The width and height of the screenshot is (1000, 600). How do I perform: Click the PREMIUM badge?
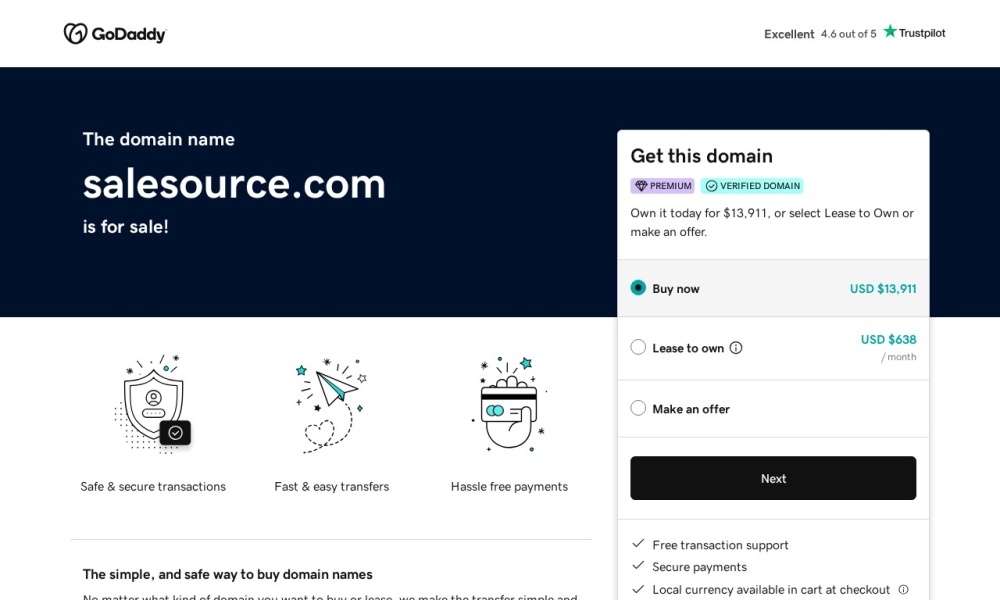[x=662, y=185]
